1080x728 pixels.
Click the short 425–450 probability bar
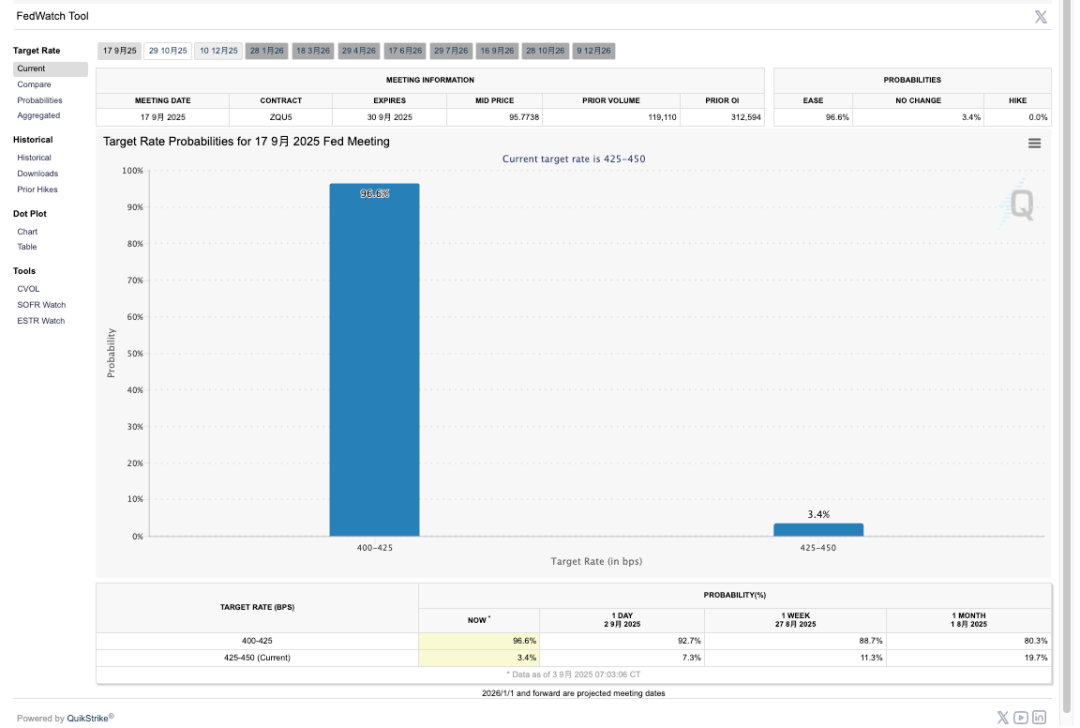(818, 530)
